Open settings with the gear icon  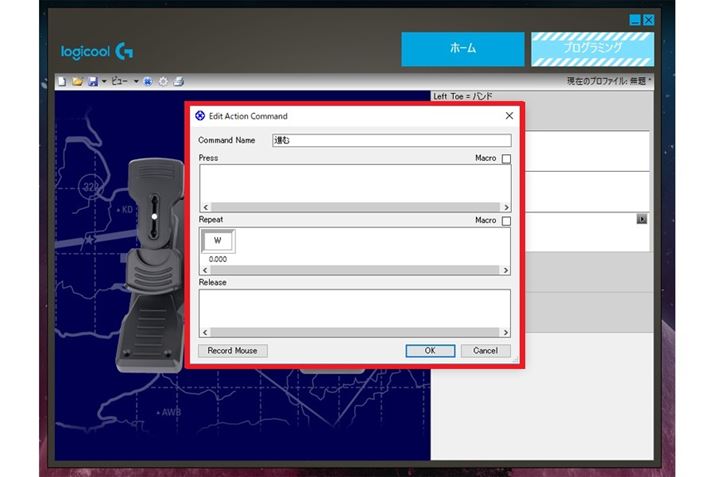point(162,81)
